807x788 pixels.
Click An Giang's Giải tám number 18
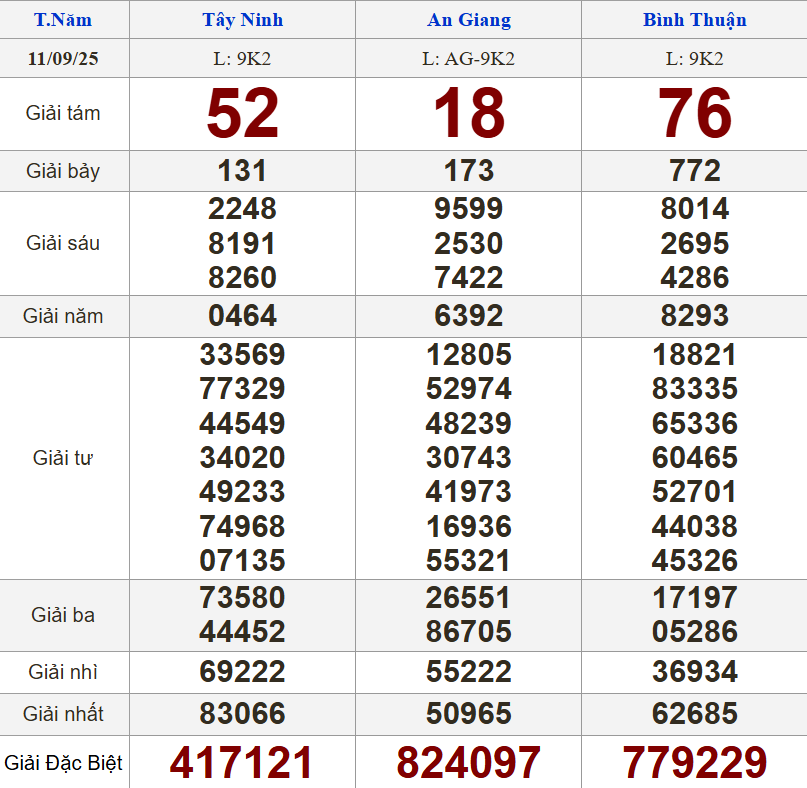click(x=468, y=114)
